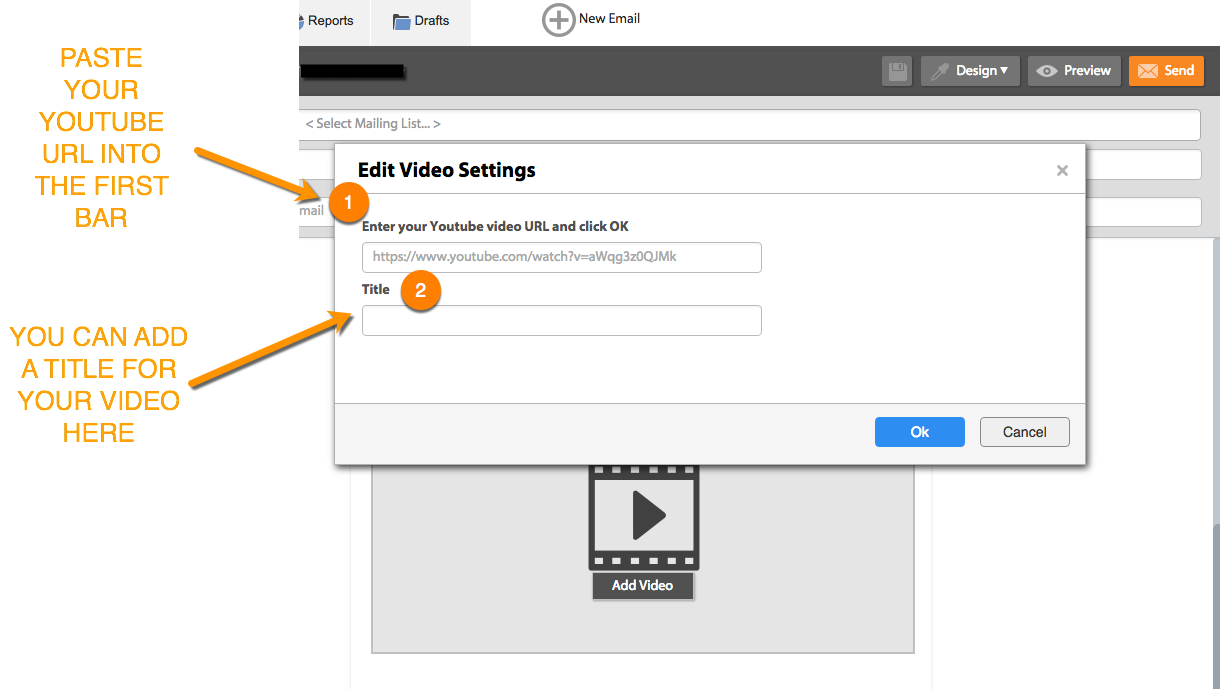Image resolution: width=1220 pixels, height=689 pixels.
Task: Expand the Design dropdown arrow
Action: [x=1004, y=71]
